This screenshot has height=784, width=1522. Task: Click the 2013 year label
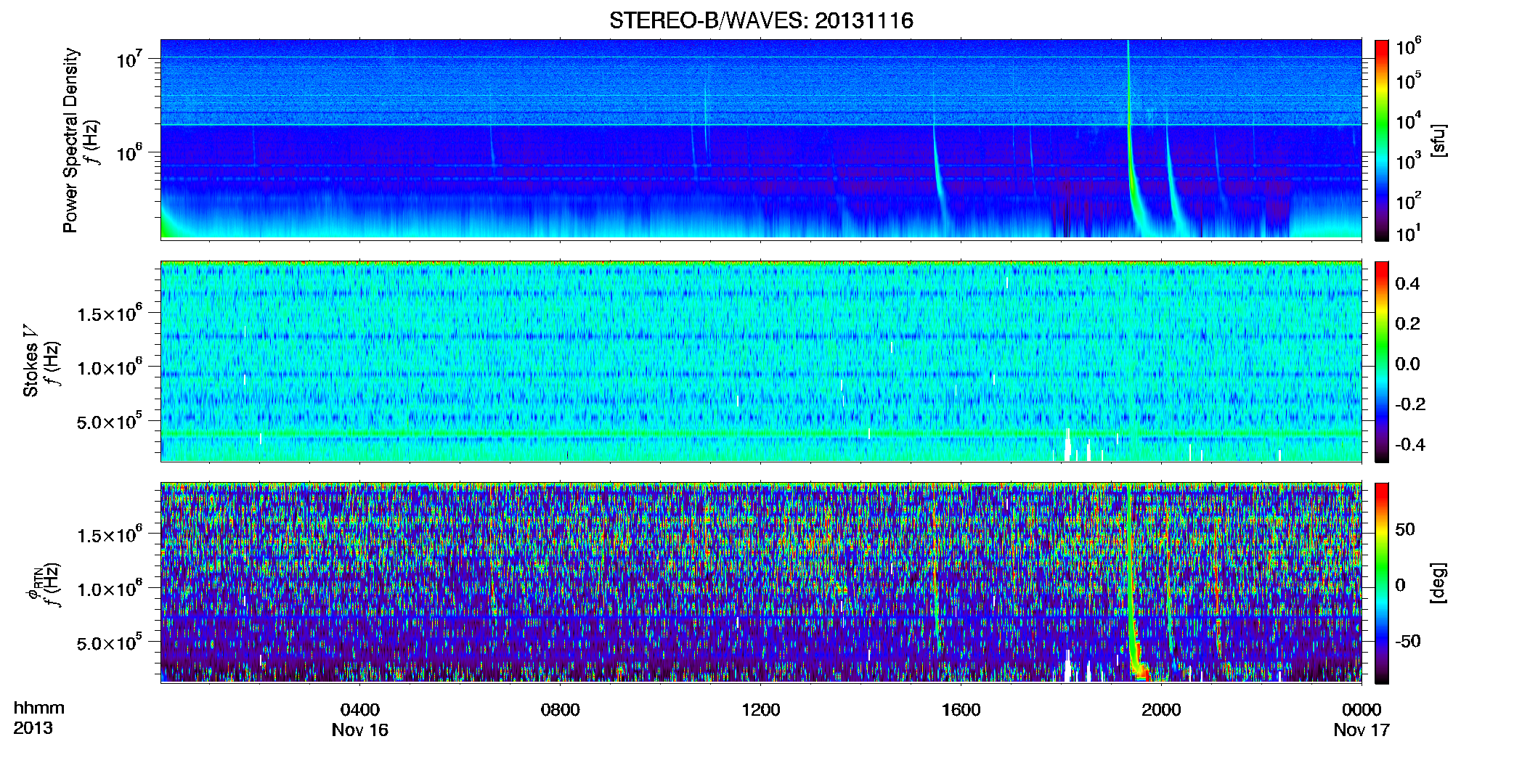tap(33, 728)
